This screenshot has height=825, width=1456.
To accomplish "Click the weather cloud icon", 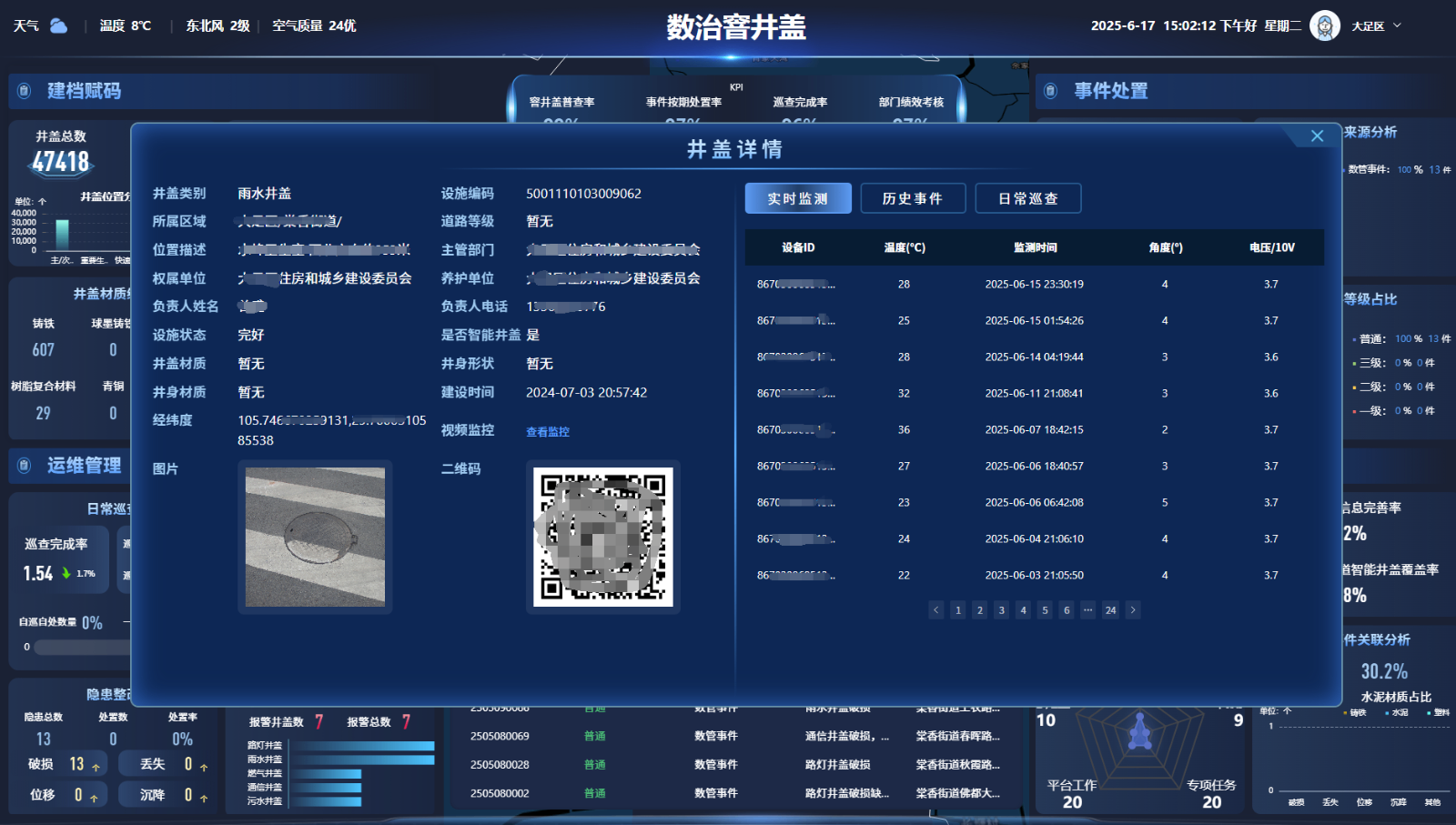I will click(x=58, y=25).
